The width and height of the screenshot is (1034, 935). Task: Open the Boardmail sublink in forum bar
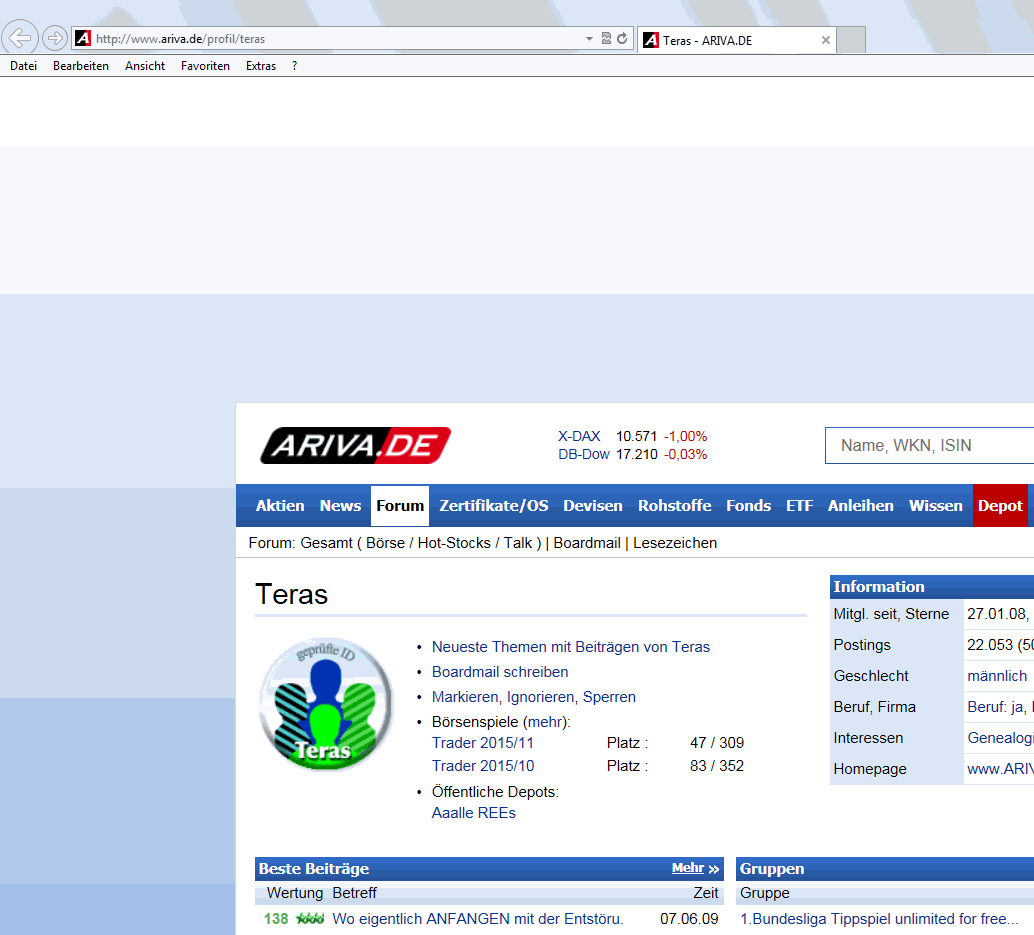[x=587, y=543]
